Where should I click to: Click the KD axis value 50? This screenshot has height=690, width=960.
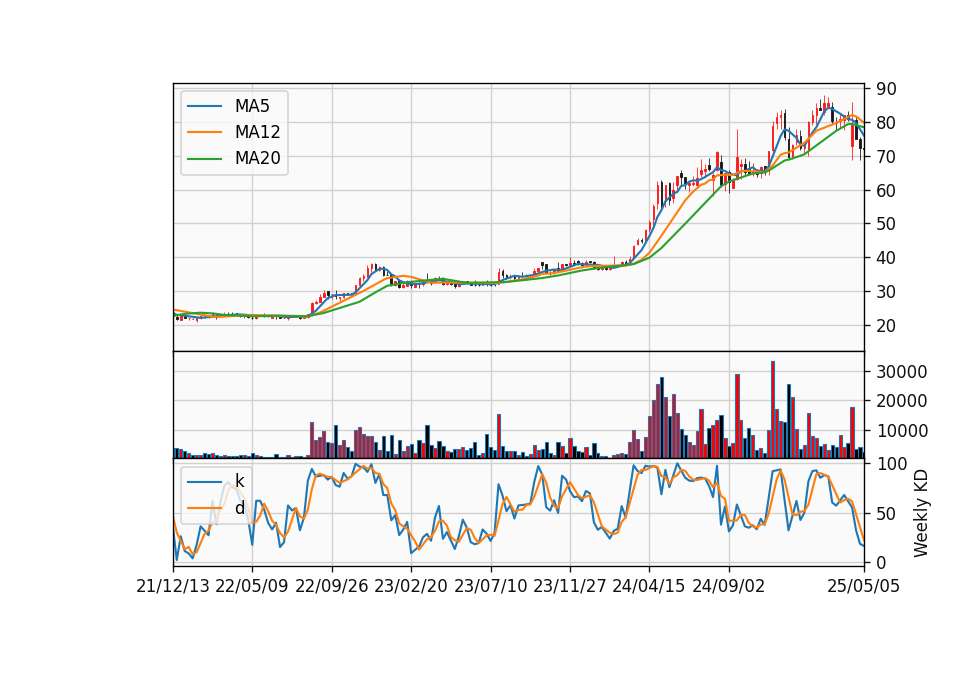[886, 514]
